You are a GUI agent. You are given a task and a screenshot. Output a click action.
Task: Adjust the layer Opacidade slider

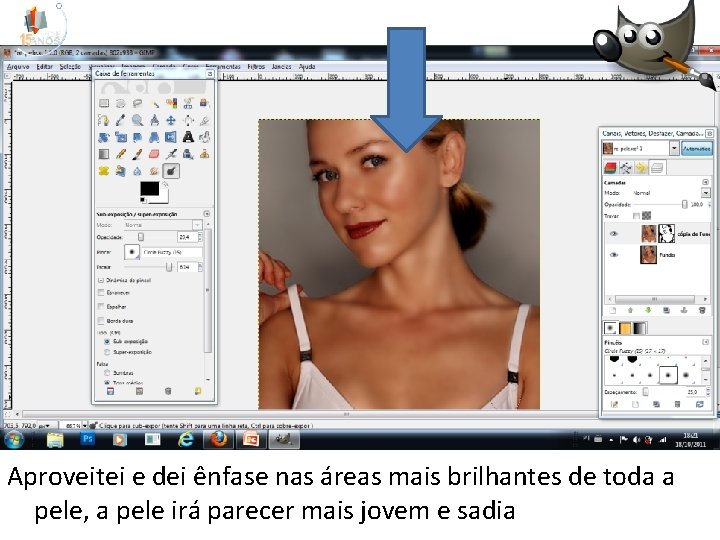coord(684,204)
